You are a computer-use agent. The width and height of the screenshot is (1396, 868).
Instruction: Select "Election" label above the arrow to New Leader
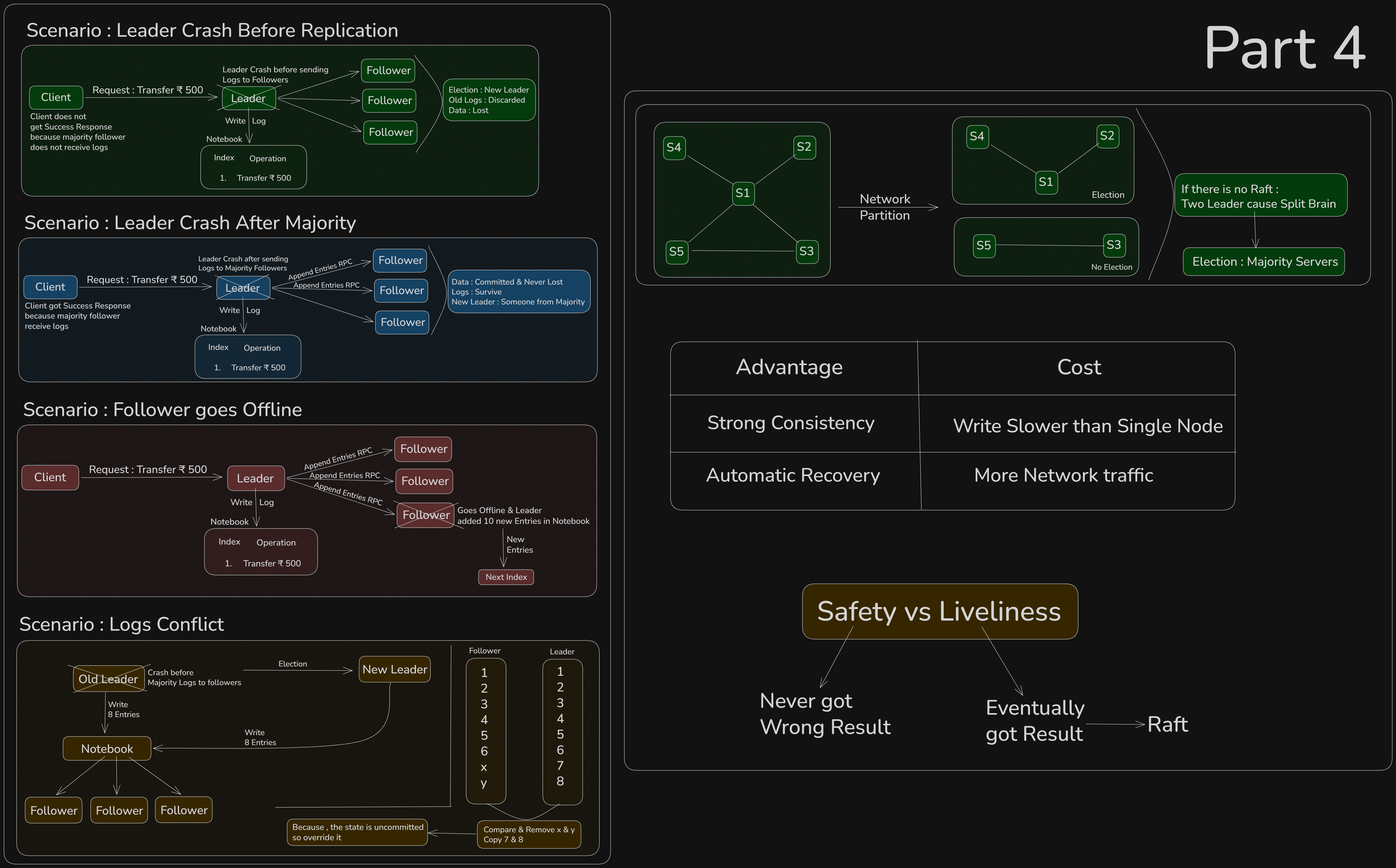pos(293,664)
